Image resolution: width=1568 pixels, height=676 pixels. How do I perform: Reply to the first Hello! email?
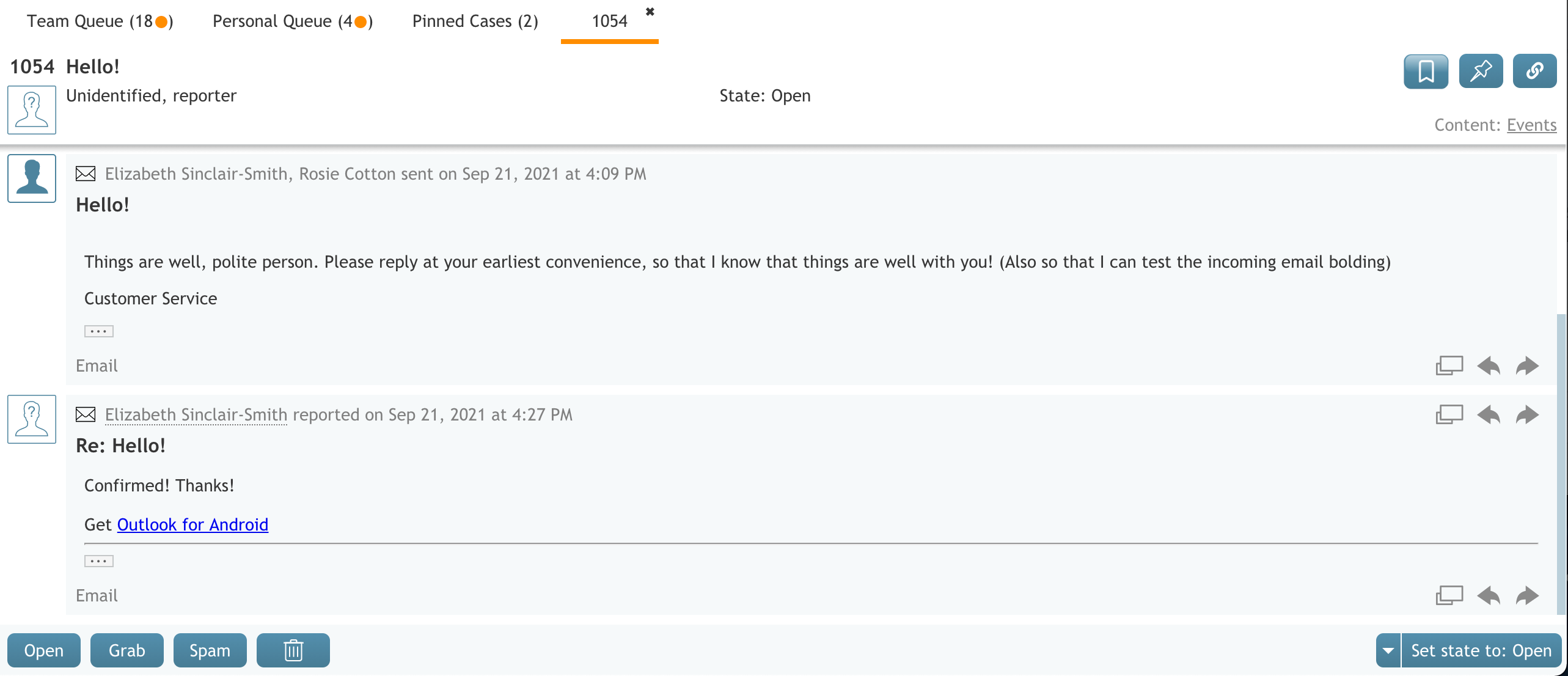1489,366
